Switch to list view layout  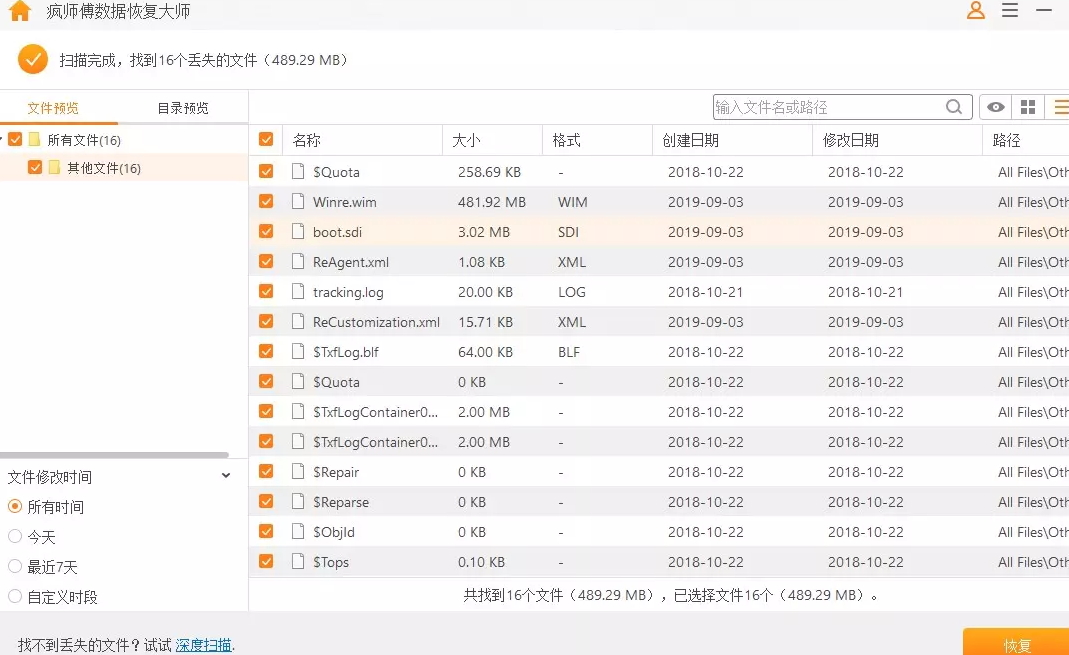[1060, 107]
